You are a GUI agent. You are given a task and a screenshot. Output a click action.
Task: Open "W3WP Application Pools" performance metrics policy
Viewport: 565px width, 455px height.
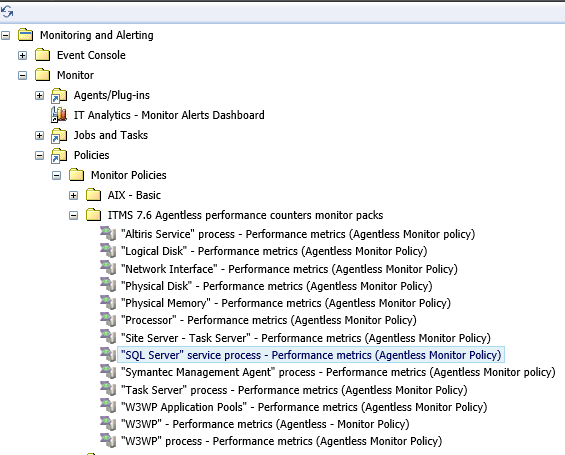(304, 407)
